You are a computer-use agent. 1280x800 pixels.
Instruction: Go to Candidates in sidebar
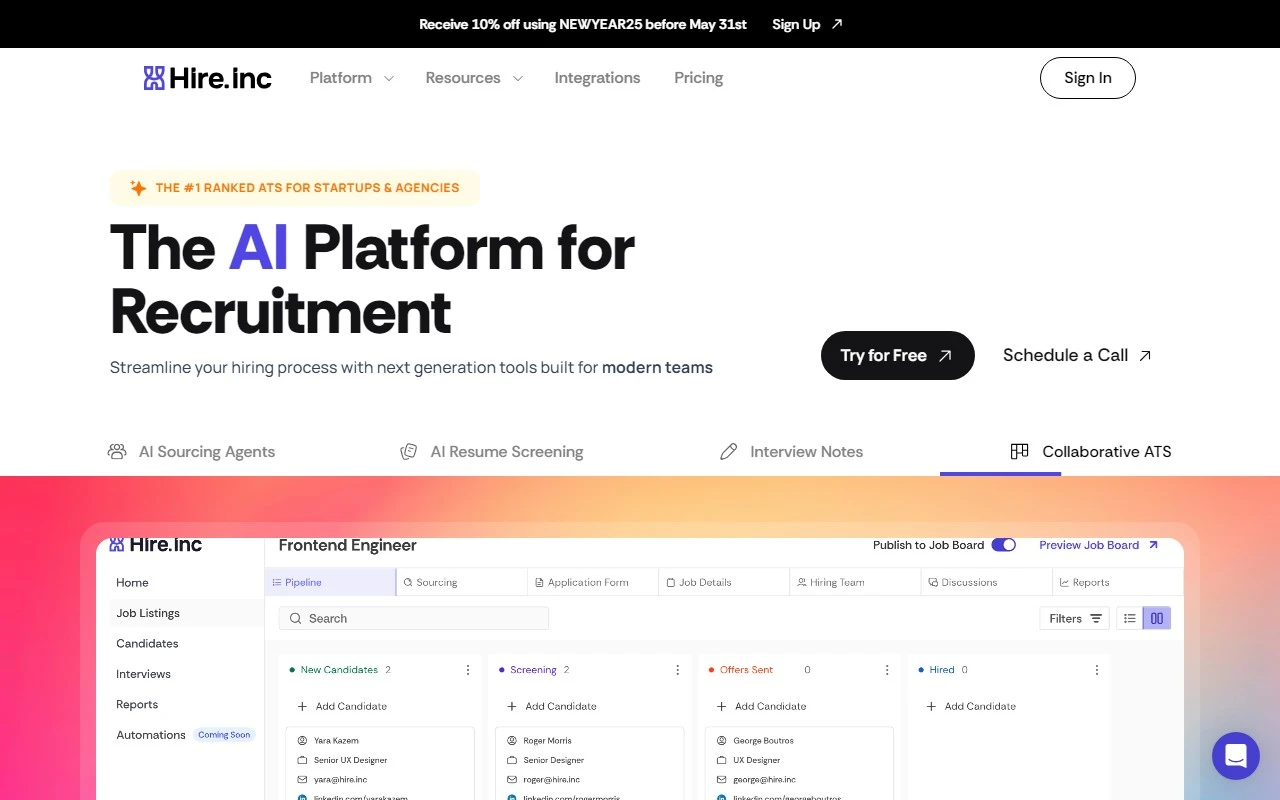coord(147,644)
